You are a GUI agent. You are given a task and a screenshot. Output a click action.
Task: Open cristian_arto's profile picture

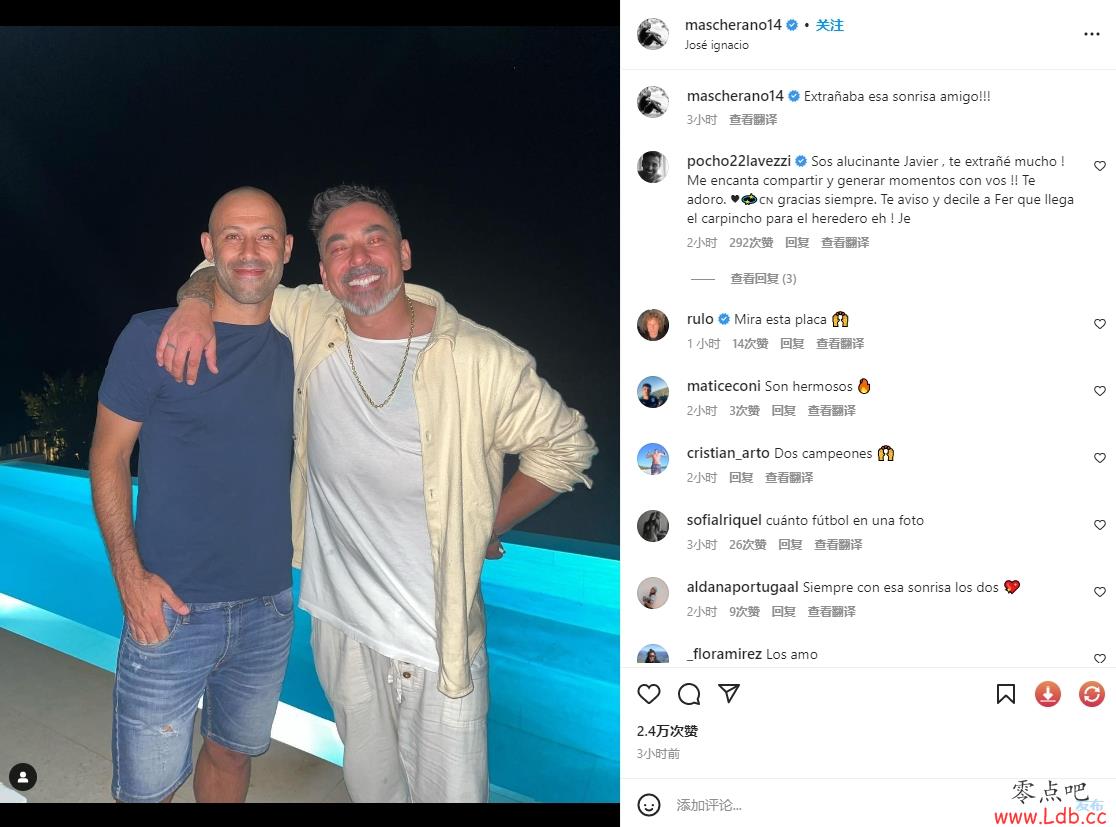click(653, 459)
